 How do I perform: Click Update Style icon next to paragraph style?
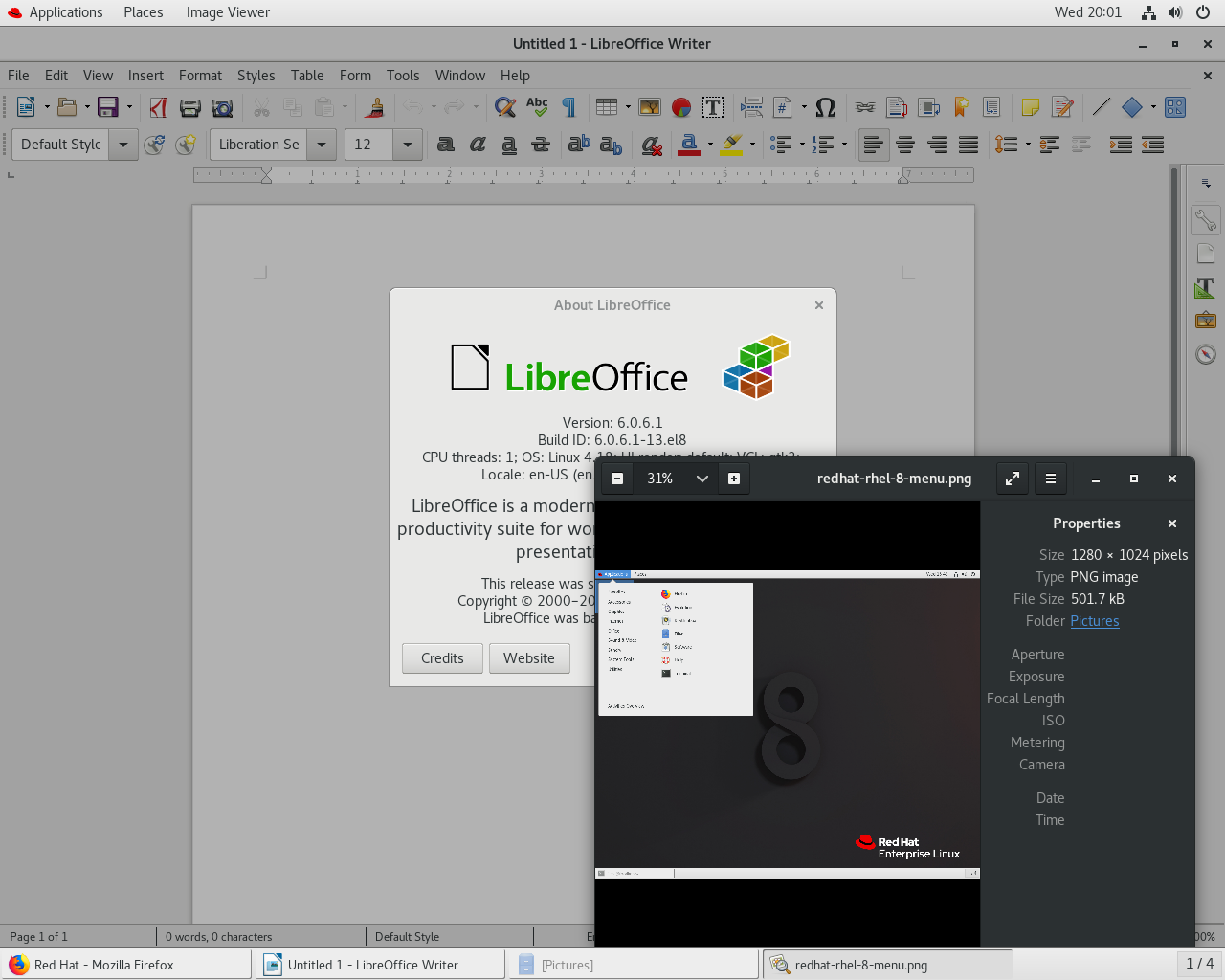(x=154, y=145)
